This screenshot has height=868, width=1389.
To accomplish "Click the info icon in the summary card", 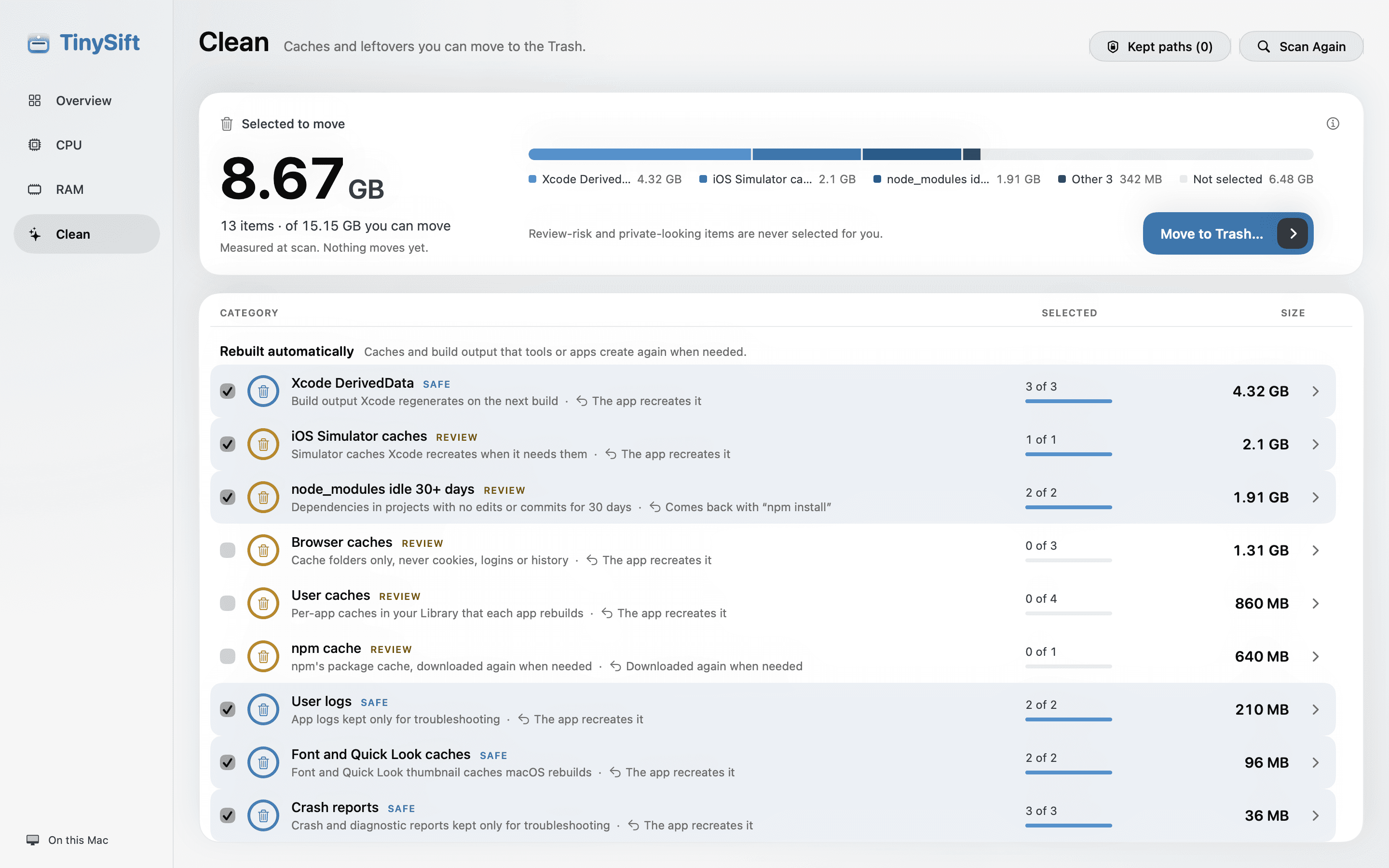I will point(1333,123).
